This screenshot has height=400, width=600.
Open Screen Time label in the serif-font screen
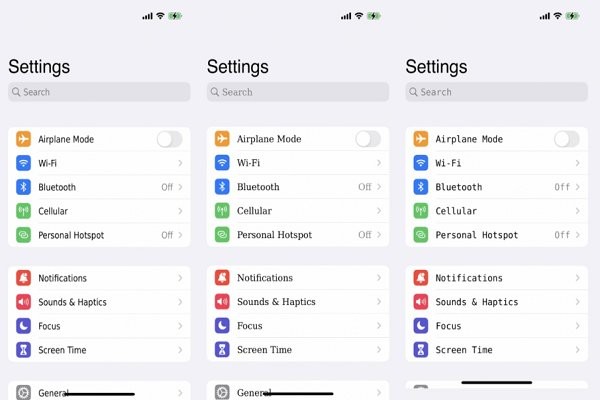(x=264, y=349)
